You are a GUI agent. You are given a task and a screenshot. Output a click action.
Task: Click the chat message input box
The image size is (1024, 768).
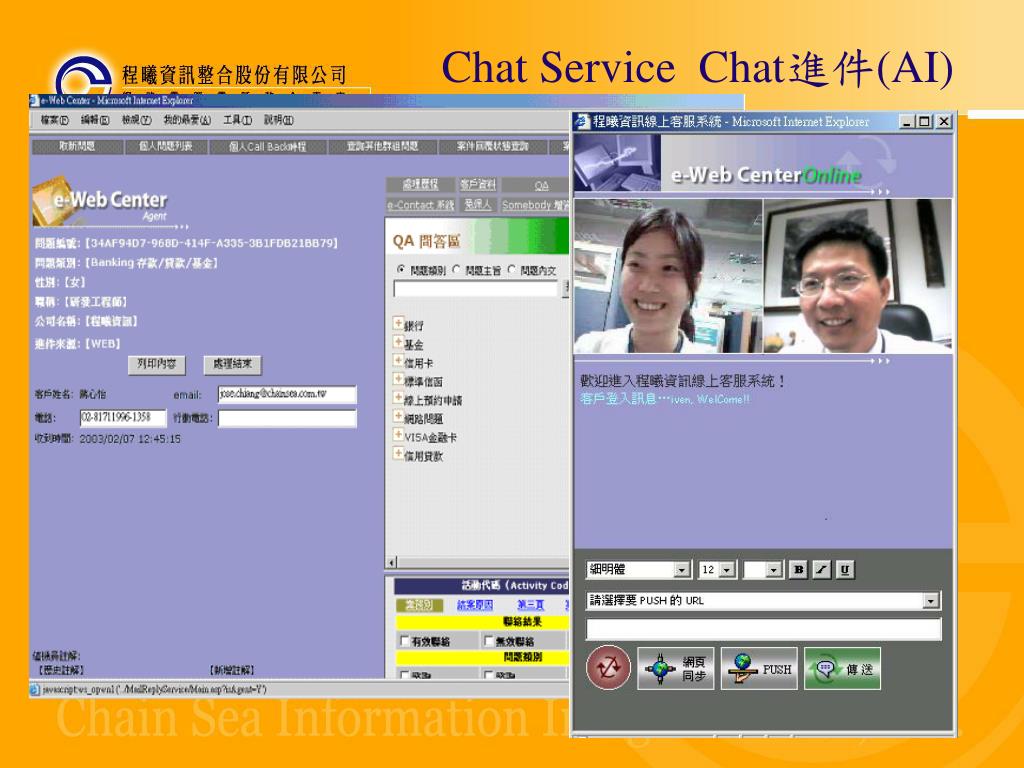coord(763,630)
